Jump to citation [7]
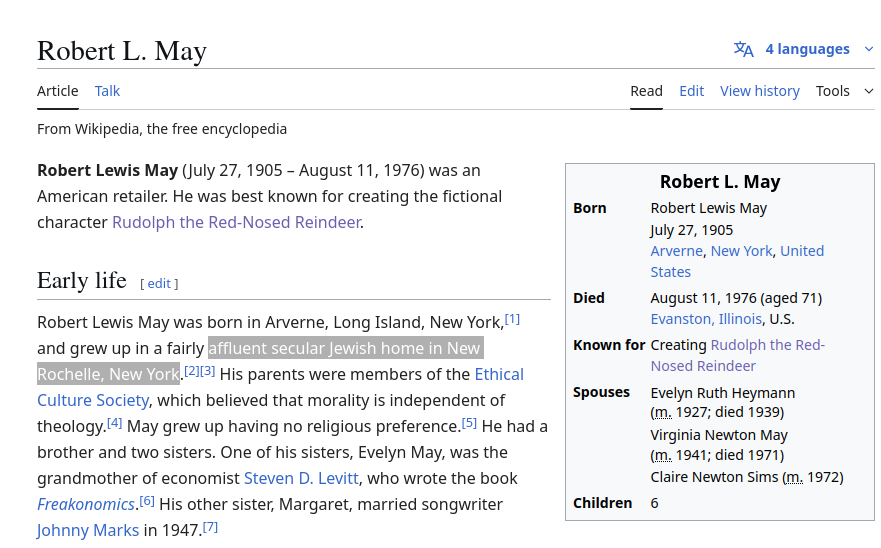The height and width of the screenshot is (548, 881). tap(210, 527)
